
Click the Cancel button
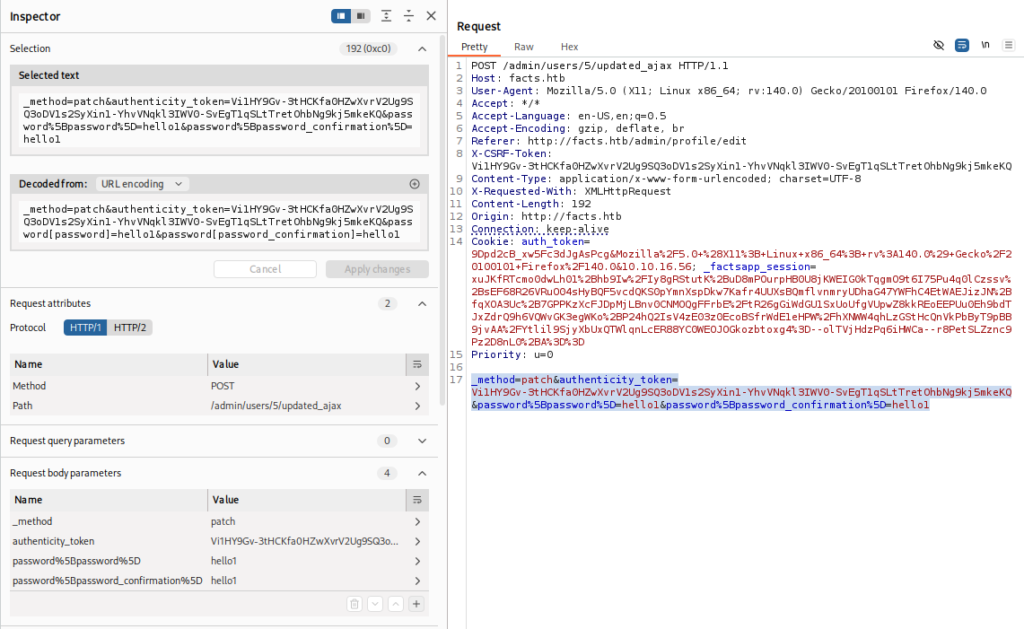tap(265, 269)
